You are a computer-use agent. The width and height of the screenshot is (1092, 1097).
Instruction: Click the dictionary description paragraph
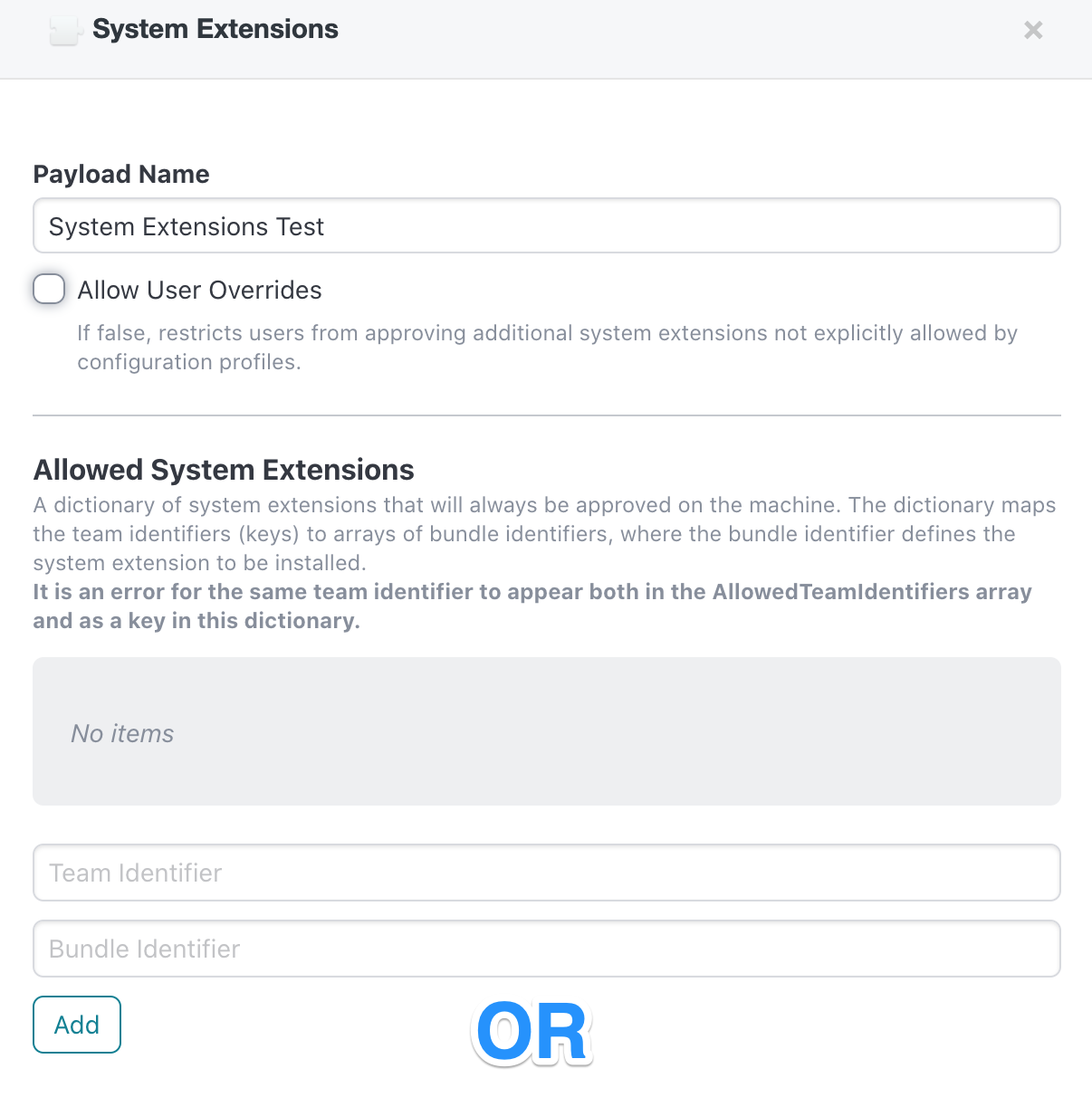[545, 534]
